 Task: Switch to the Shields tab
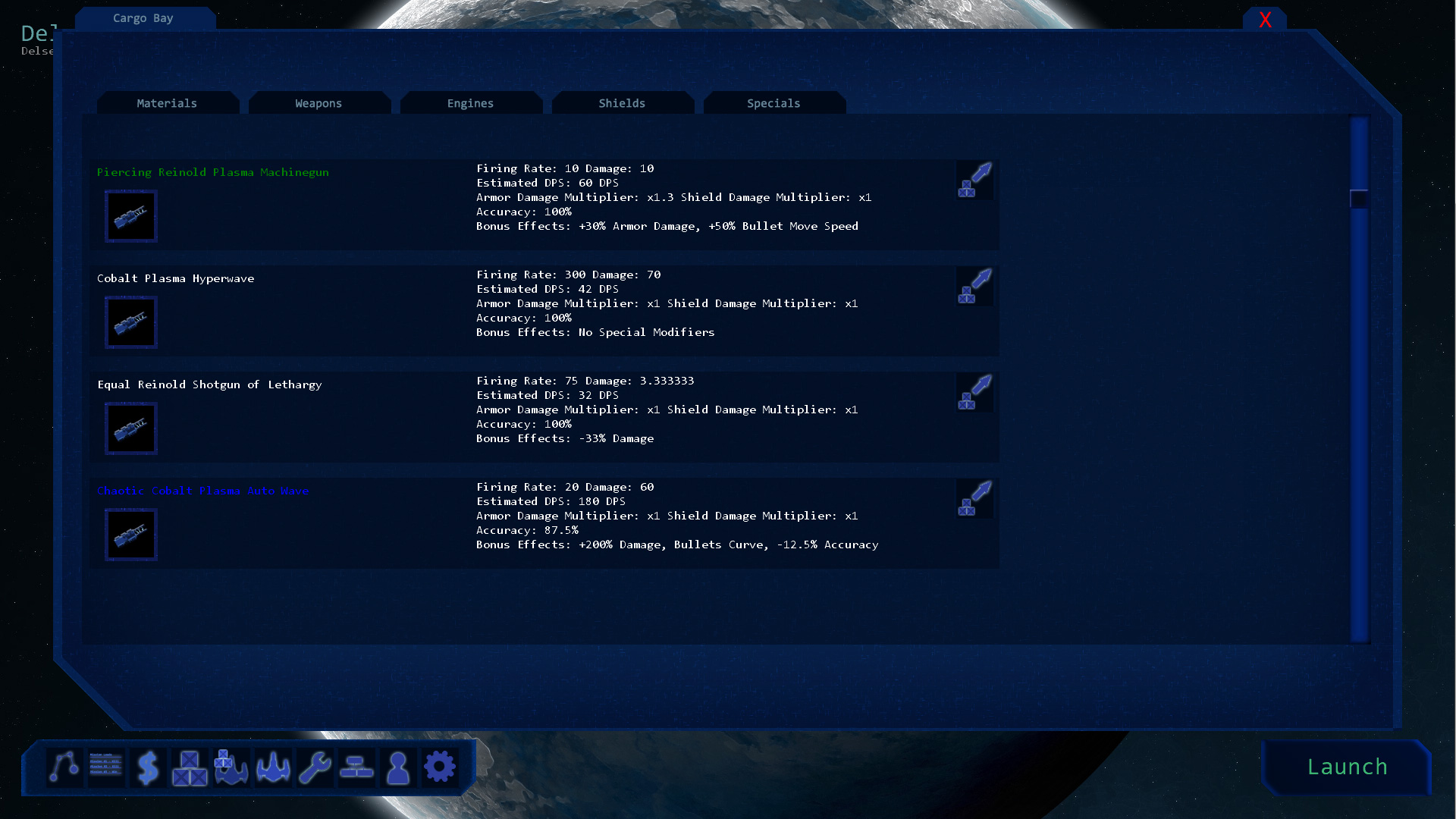(623, 103)
